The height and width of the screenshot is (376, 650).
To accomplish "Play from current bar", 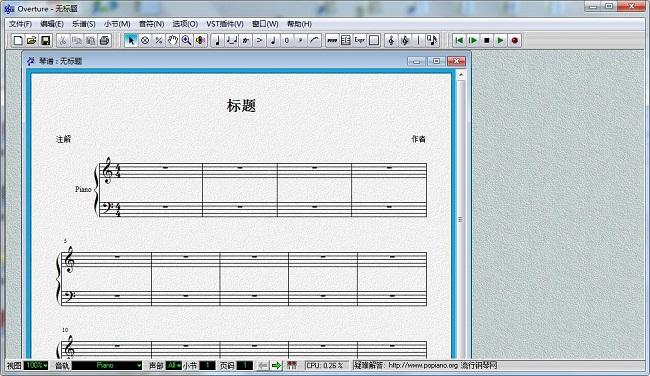I will (x=473, y=40).
